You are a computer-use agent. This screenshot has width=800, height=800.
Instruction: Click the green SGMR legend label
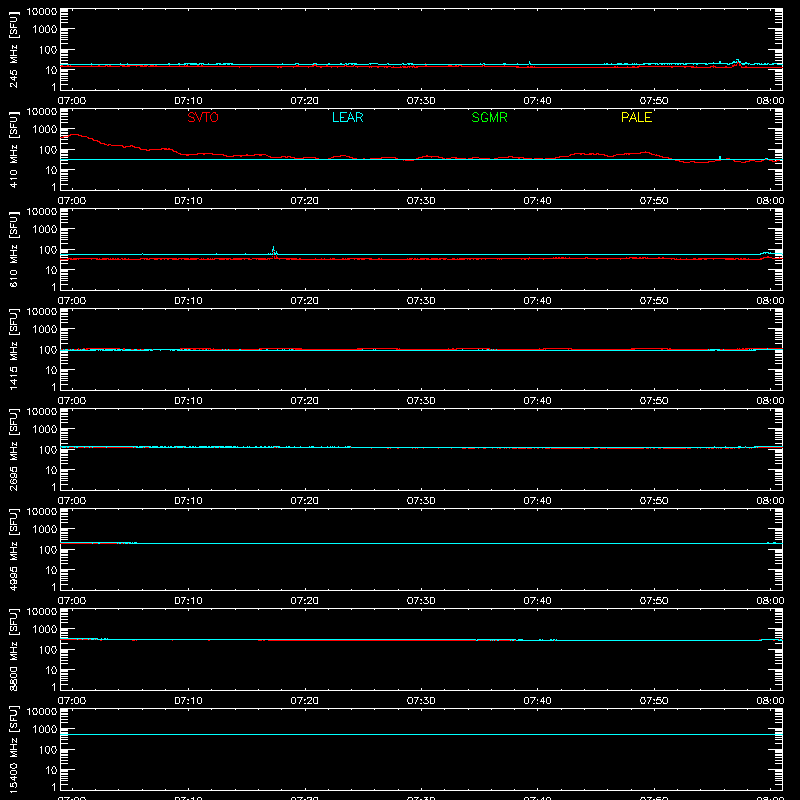[489, 117]
